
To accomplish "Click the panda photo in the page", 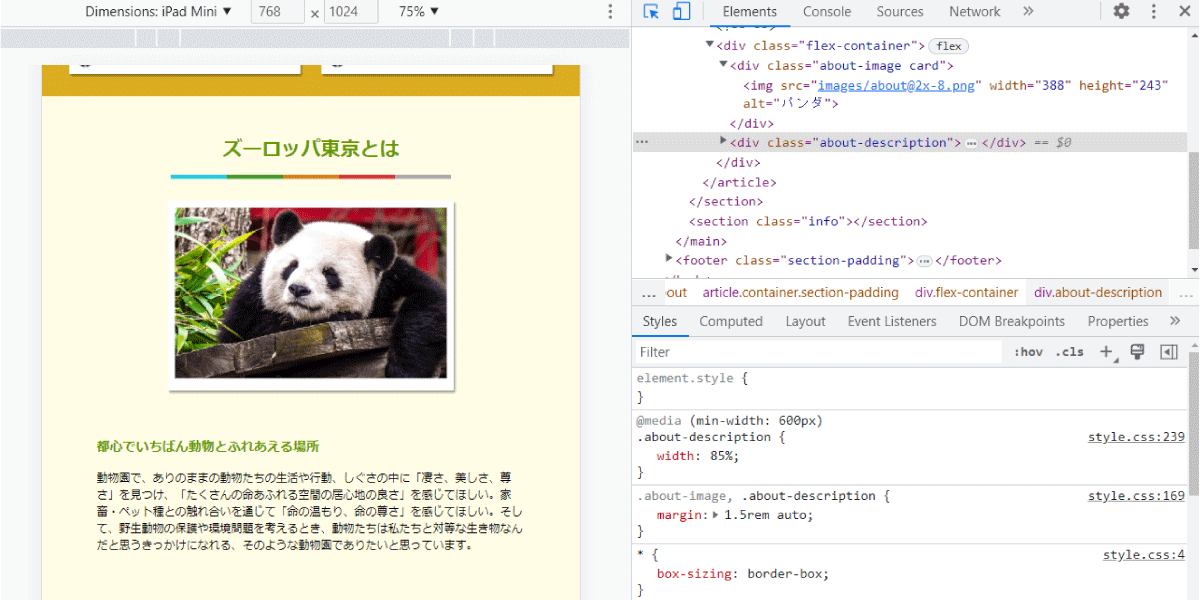I will tap(311, 293).
